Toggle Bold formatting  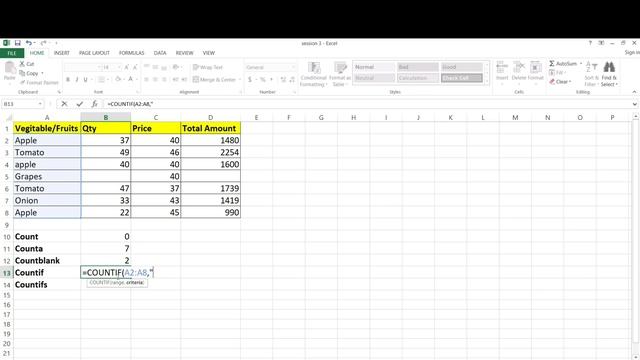(x=68, y=80)
